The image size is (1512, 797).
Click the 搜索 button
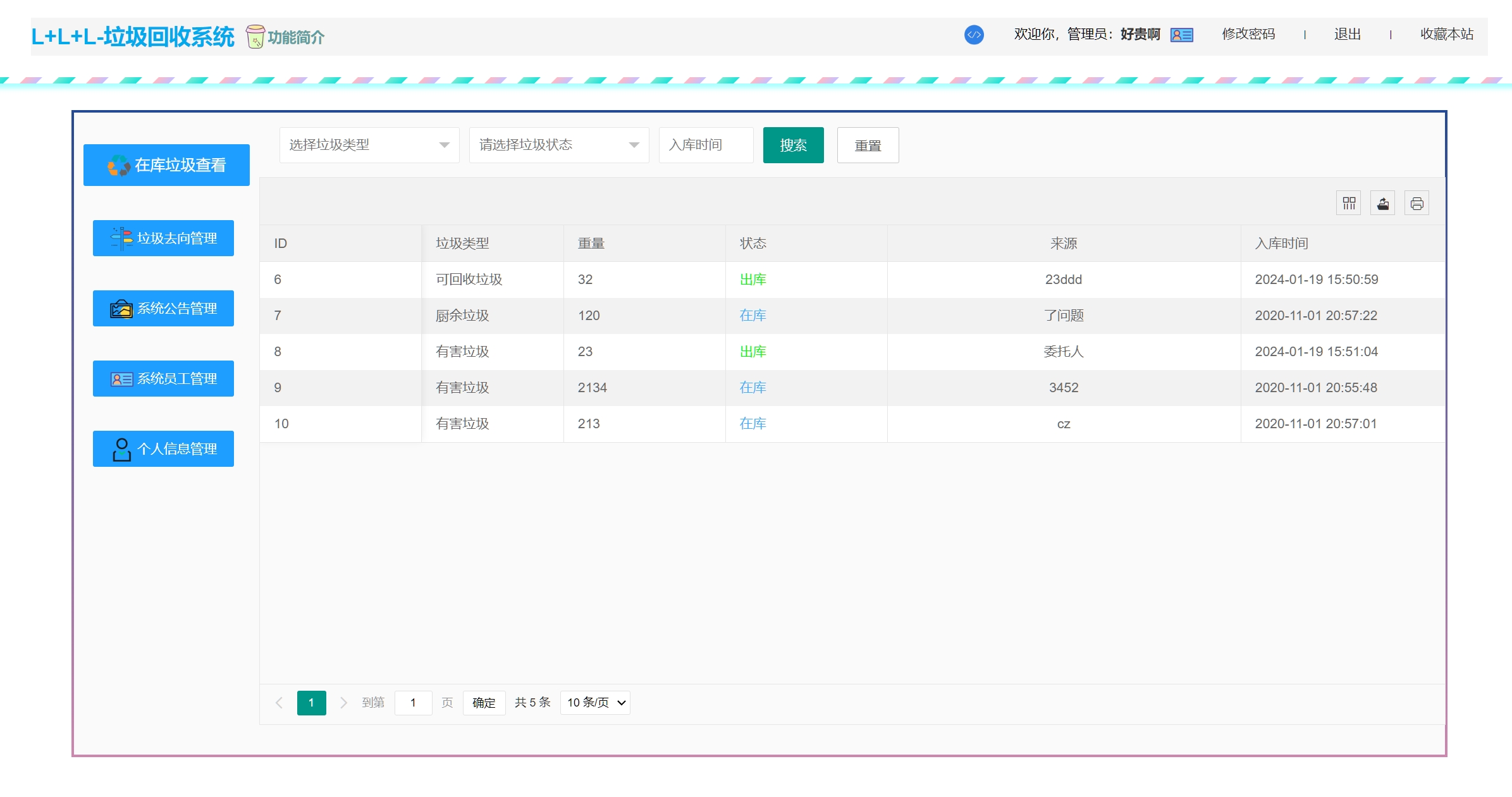point(793,145)
